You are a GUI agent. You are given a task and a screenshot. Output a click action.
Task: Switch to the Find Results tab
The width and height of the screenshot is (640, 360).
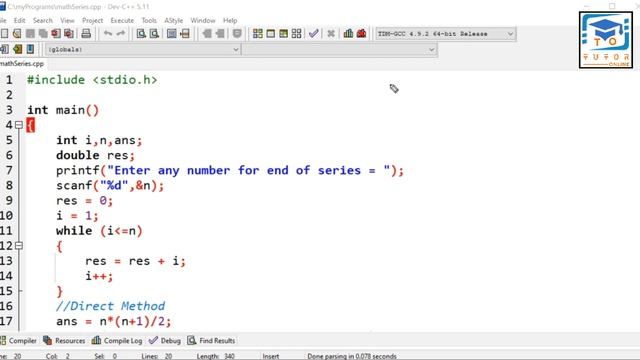pos(211,340)
